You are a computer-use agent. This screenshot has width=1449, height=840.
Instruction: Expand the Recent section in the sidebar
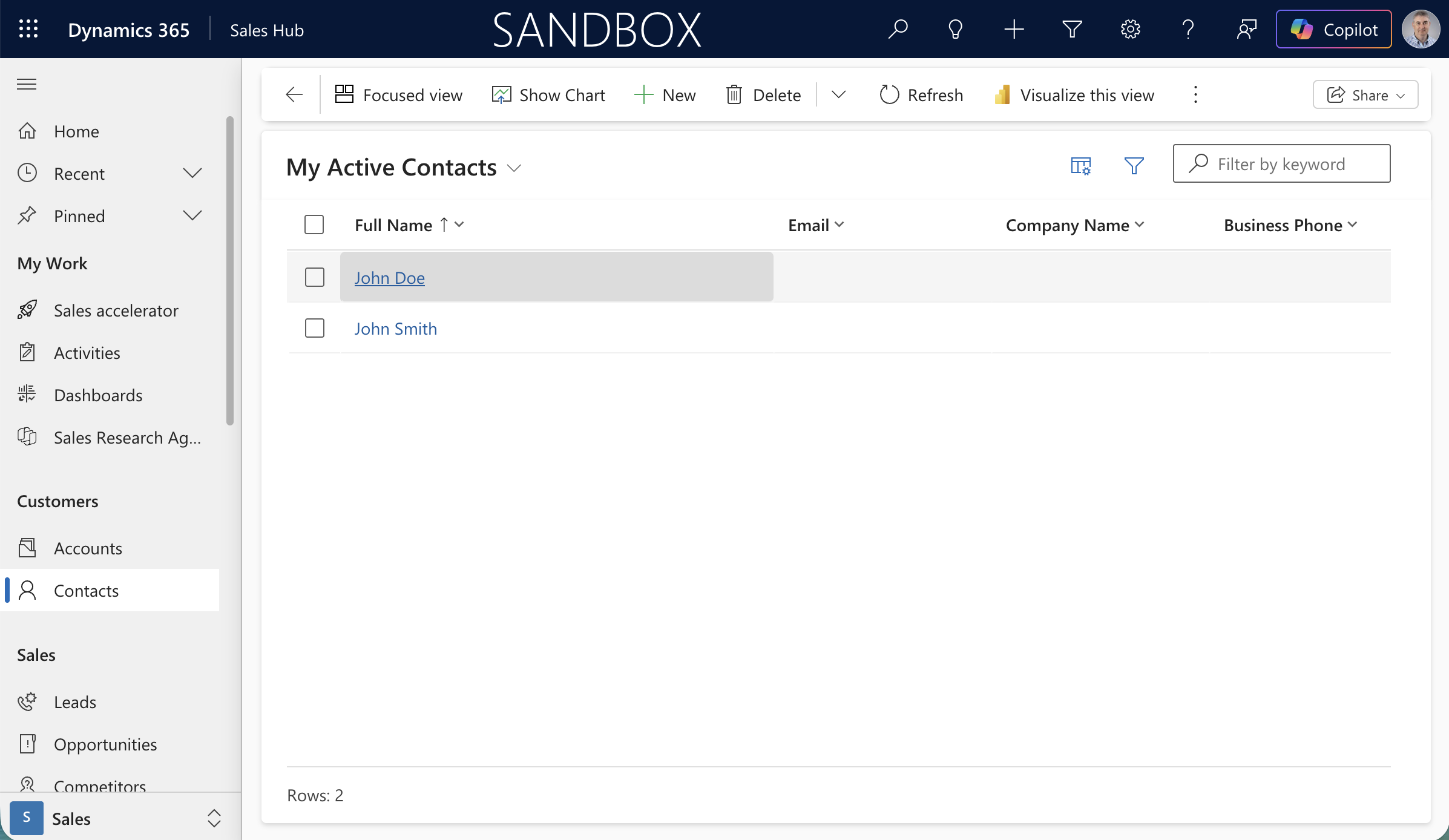(x=192, y=173)
